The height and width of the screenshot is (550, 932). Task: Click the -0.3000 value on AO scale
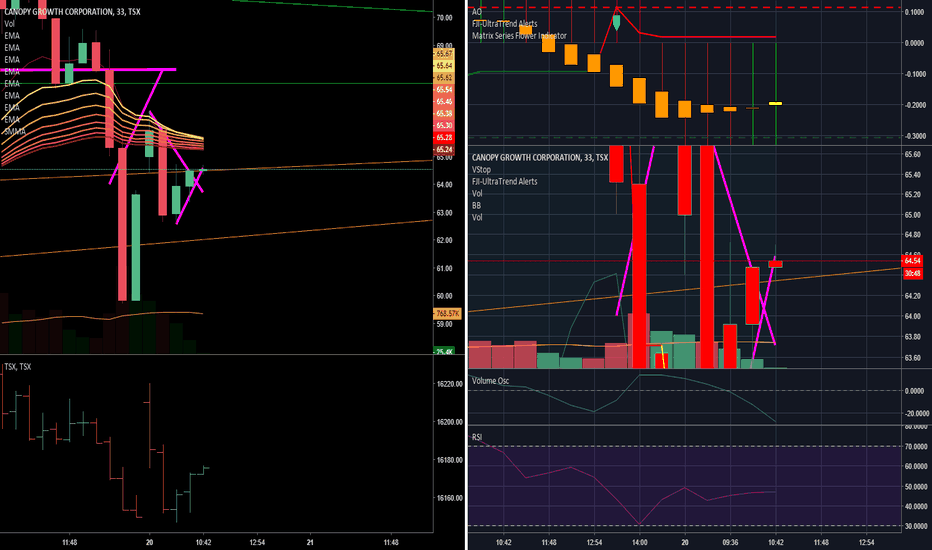coord(915,136)
